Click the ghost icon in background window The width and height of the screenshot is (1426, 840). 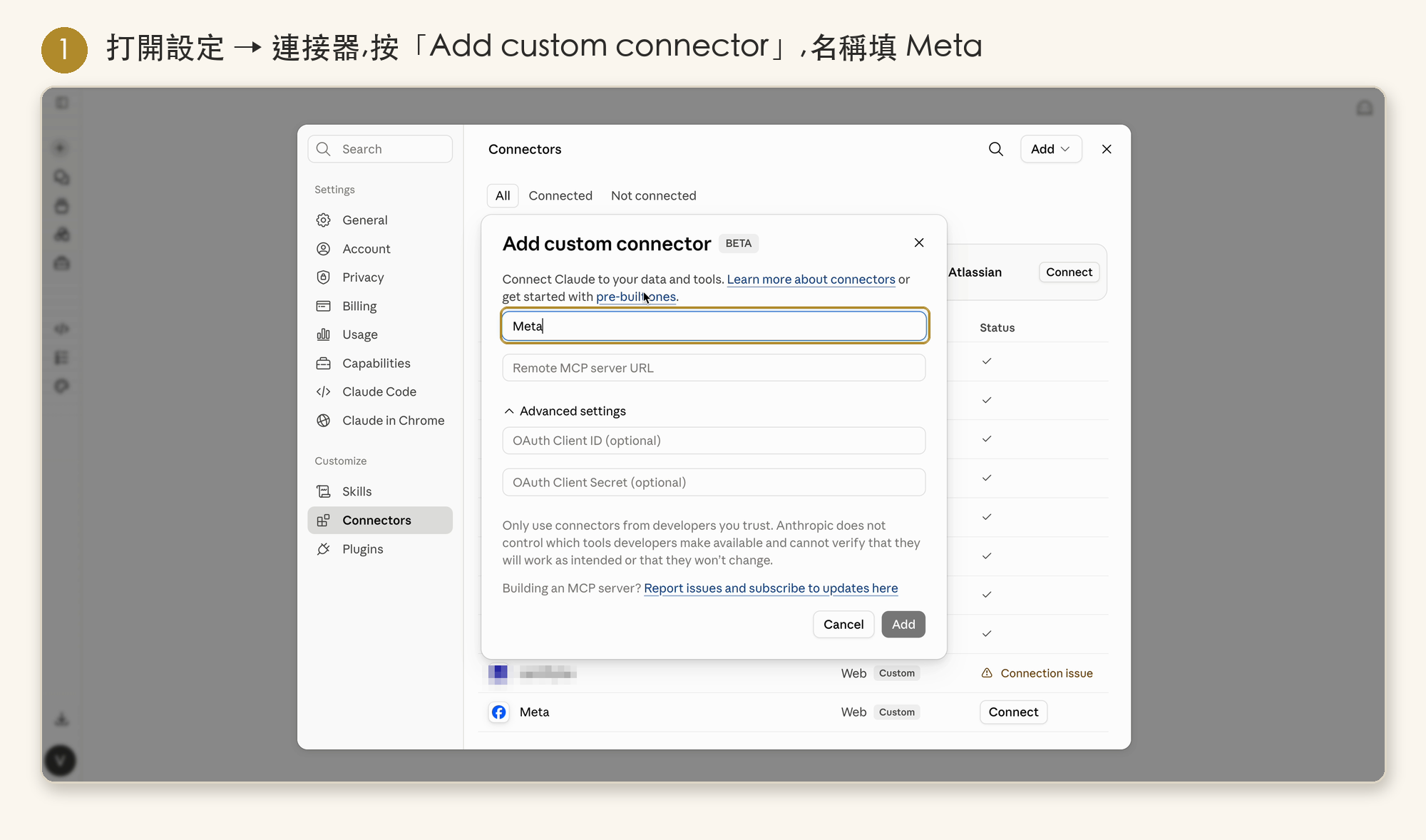pyautogui.click(x=1365, y=108)
